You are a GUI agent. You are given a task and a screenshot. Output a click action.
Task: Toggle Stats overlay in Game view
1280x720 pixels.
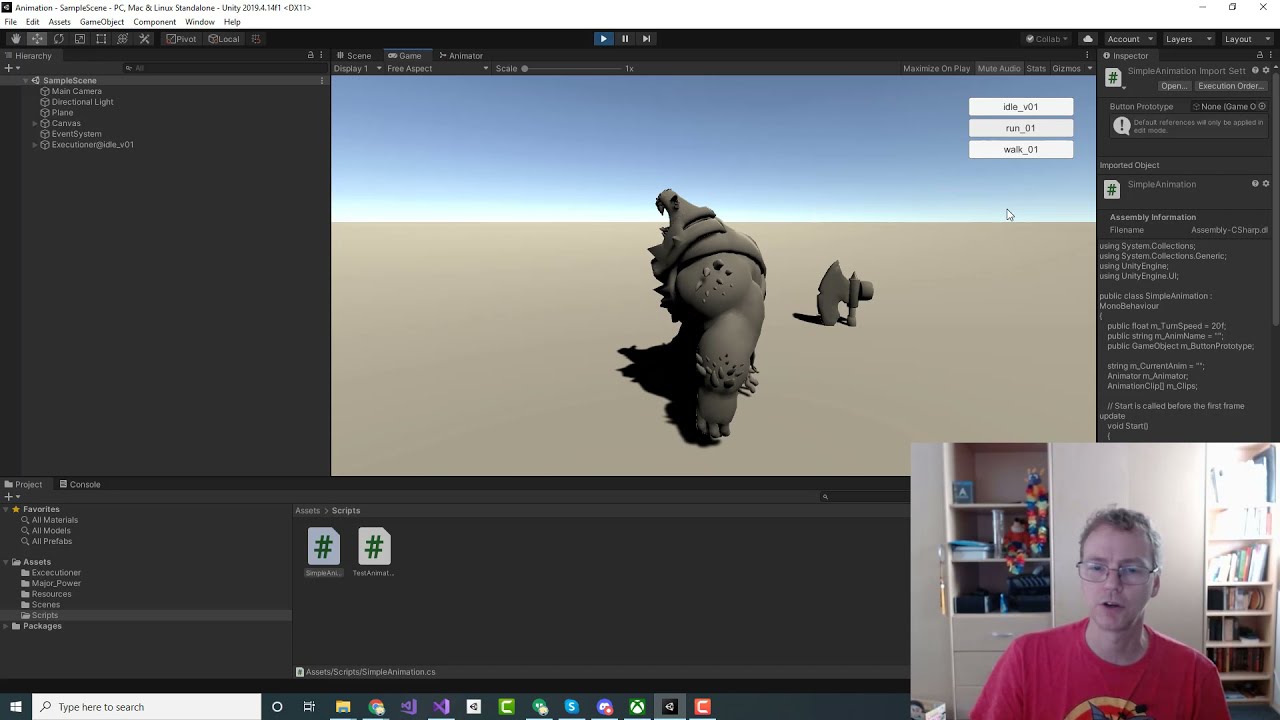click(1036, 68)
